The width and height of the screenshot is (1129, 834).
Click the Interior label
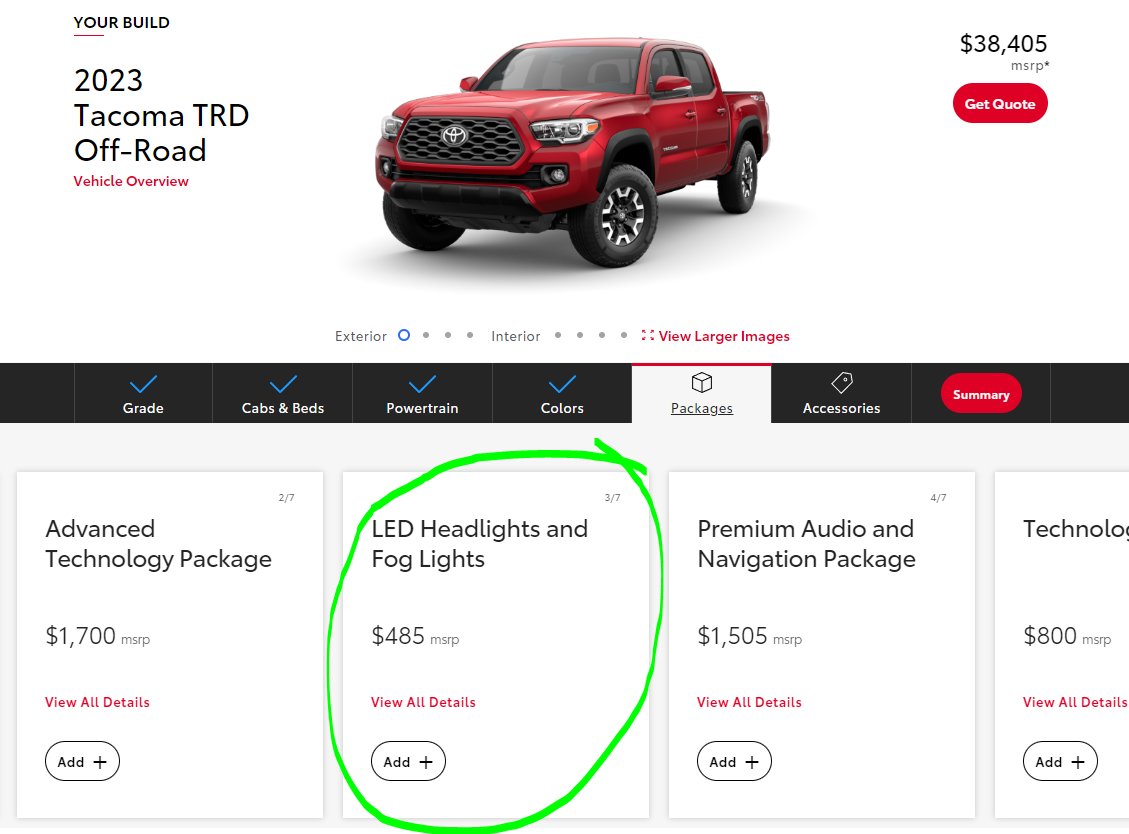tap(516, 336)
